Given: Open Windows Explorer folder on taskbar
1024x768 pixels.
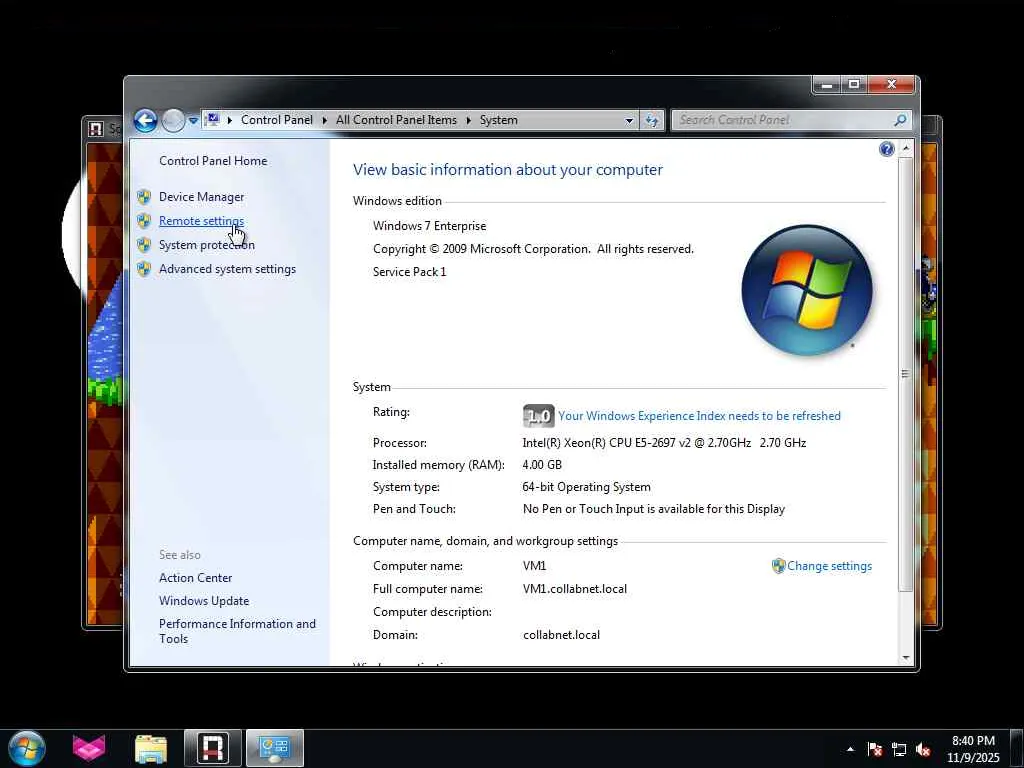Looking at the screenshot, I should coord(151,748).
